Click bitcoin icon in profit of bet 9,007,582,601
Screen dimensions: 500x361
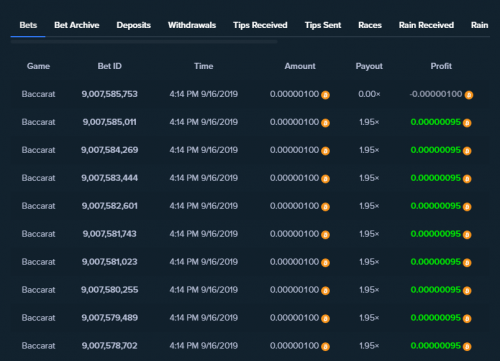click(x=467, y=207)
